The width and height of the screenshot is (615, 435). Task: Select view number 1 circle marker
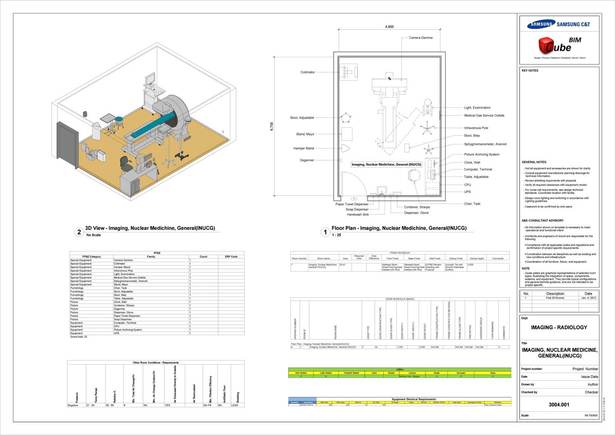point(325,232)
